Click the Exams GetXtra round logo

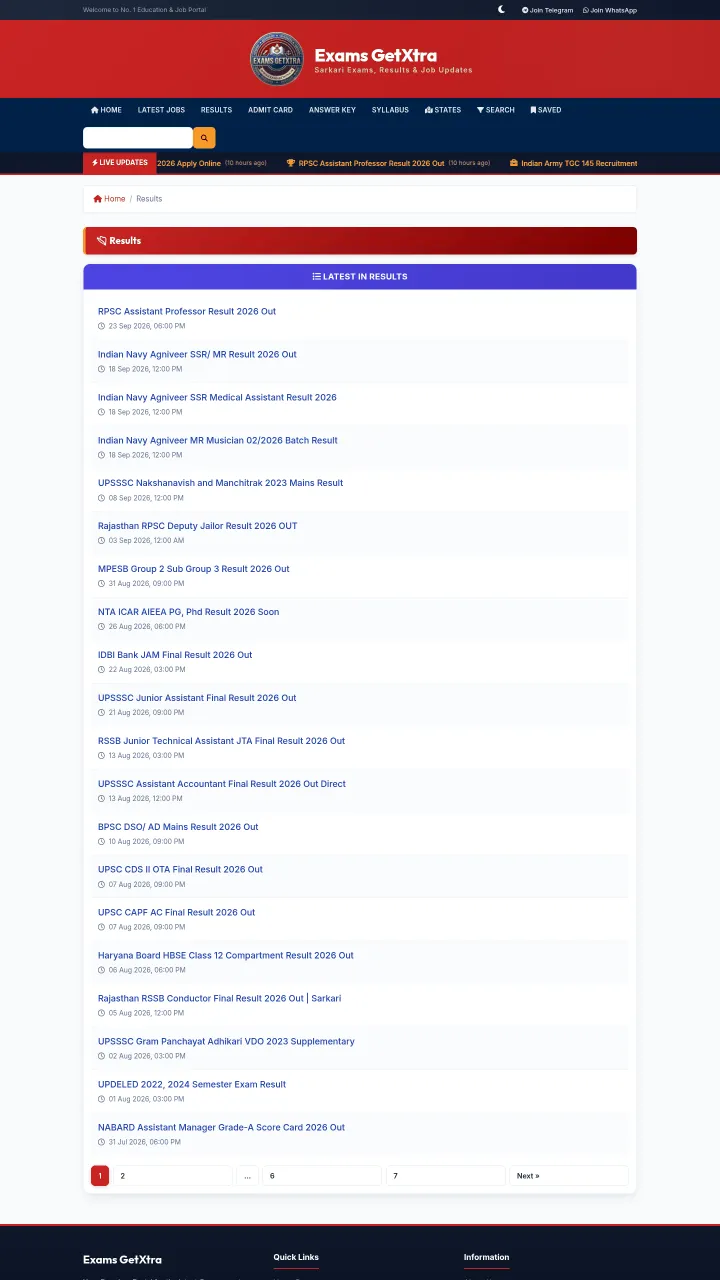point(277,59)
